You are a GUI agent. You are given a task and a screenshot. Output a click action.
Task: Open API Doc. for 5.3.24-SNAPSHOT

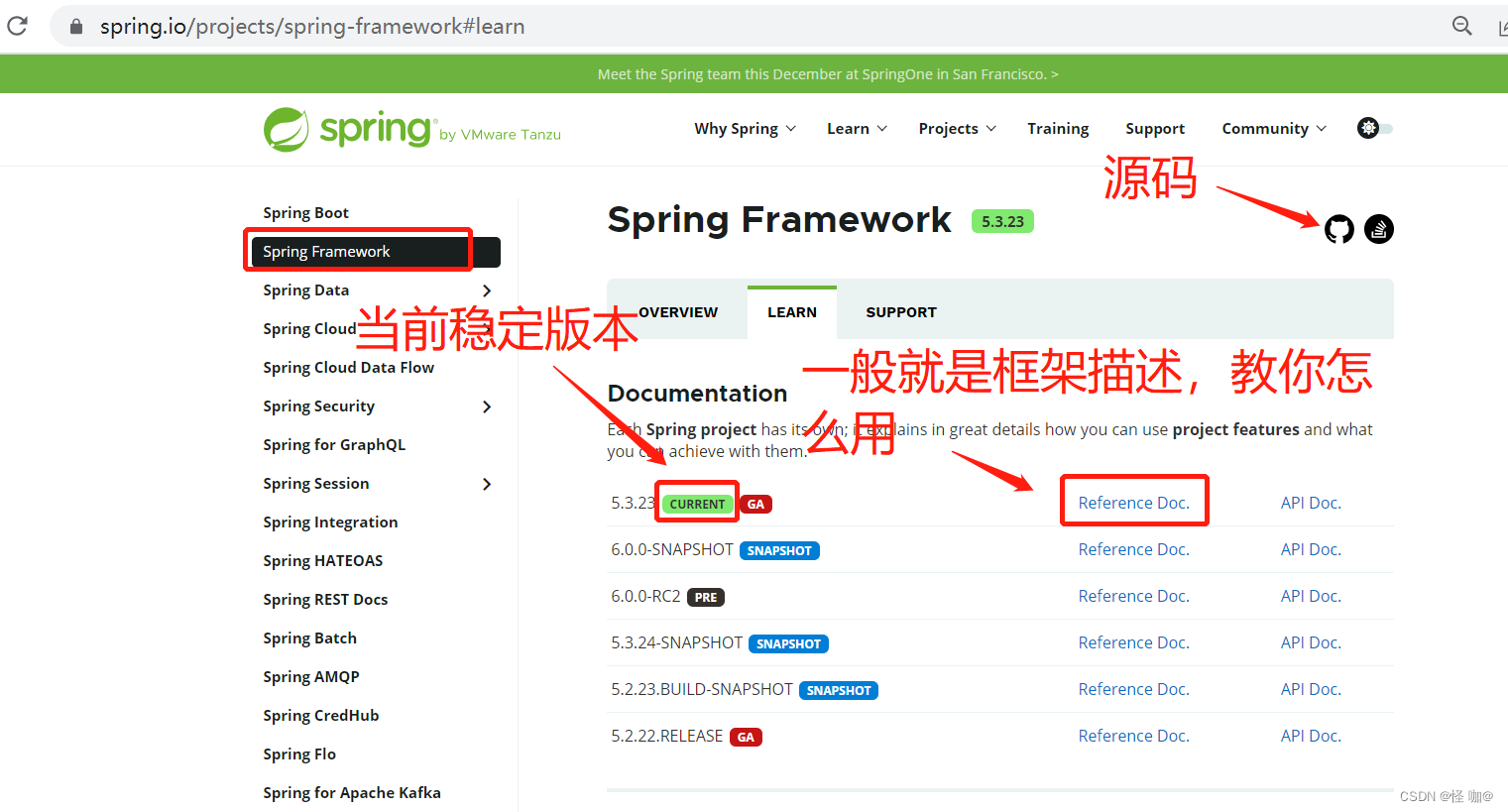(x=1311, y=642)
